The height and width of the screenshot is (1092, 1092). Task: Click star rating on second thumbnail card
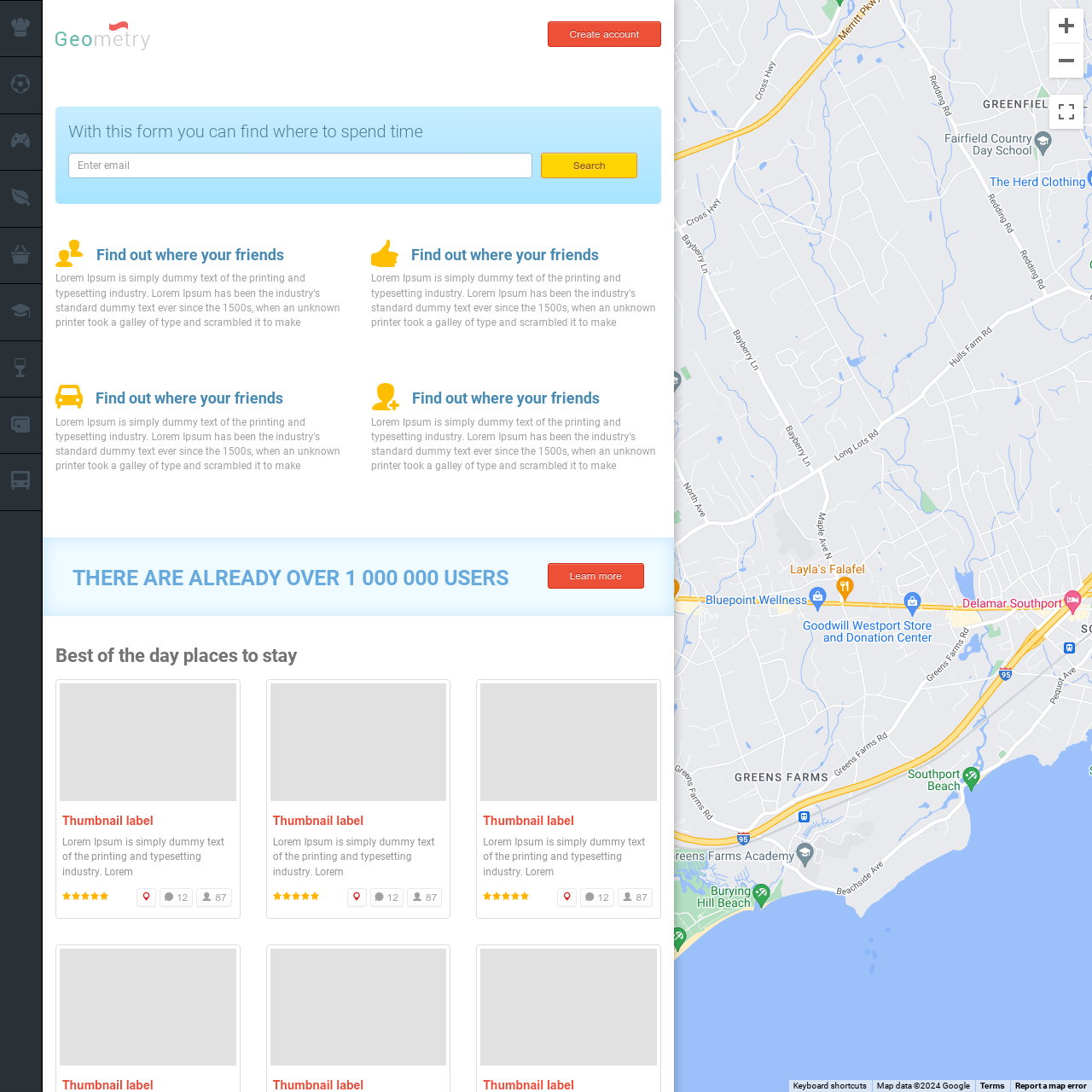pyautogui.click(x=296, y=897)
